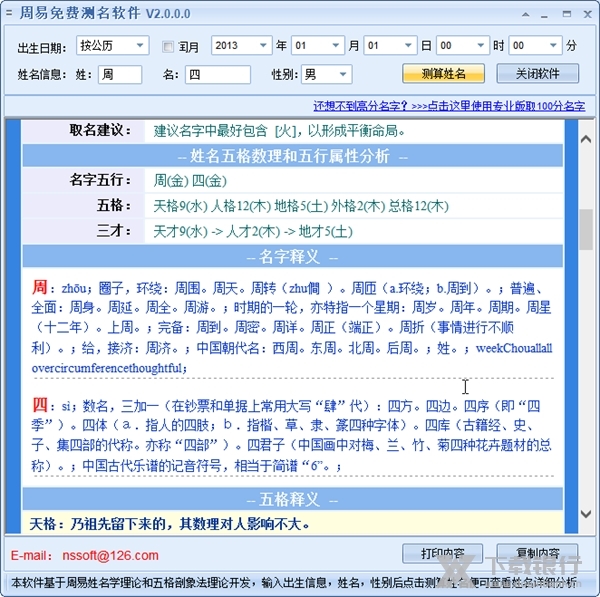Click the 测算姓名 button
The image size is (600, 597).
(443, 73)
